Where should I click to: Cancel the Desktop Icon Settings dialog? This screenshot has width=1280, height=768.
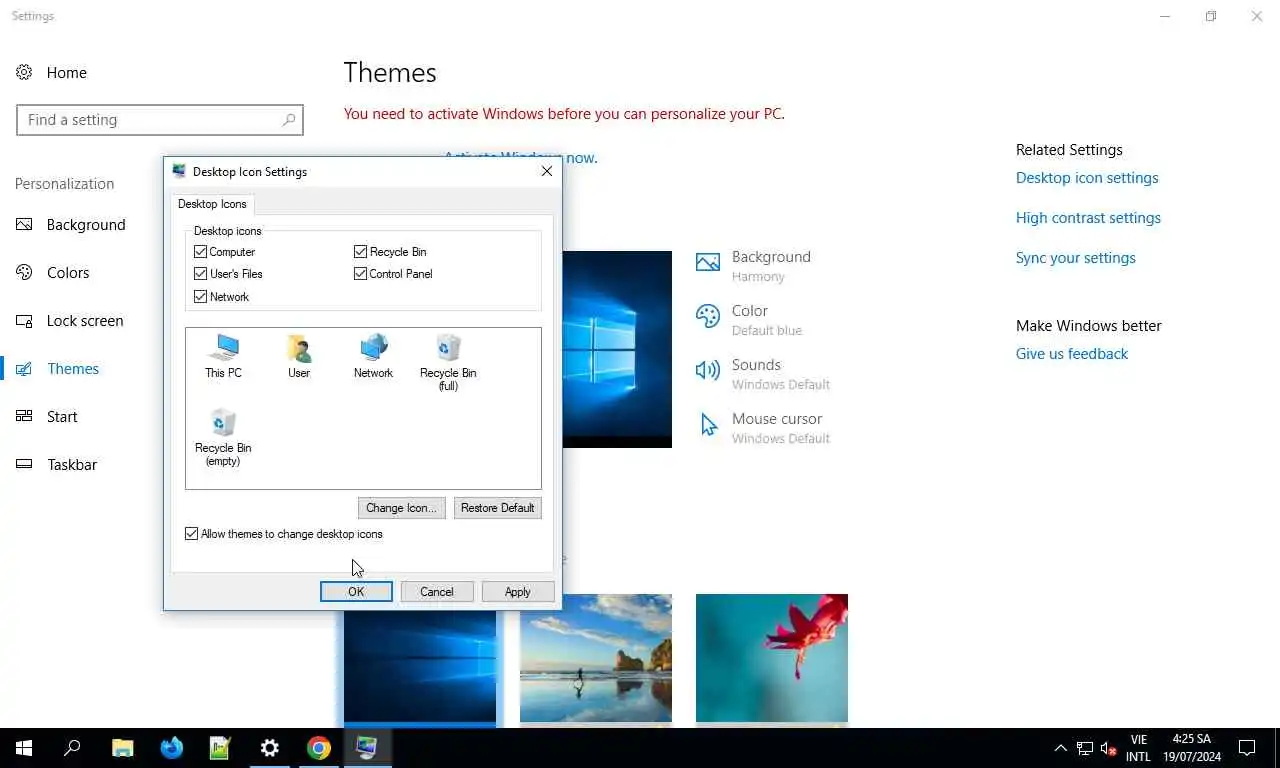437,592
